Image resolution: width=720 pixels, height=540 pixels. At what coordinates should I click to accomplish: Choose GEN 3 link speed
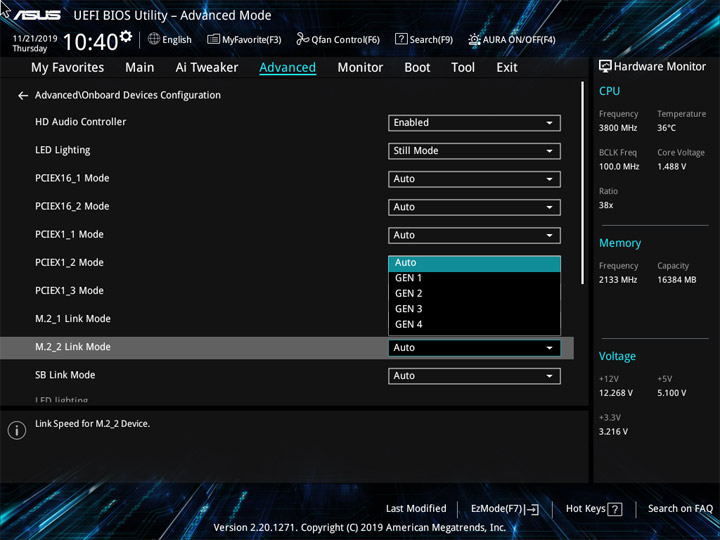click(x=474, y=309)
